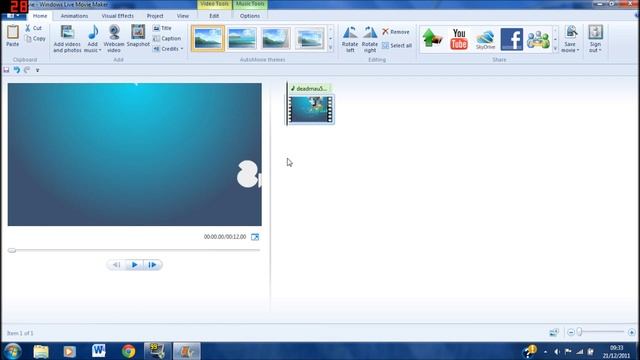This screenshot has height=360, width=640.
Task: Open the Windows Start menu
Action: pyautogui.click(x=13, y=351)
